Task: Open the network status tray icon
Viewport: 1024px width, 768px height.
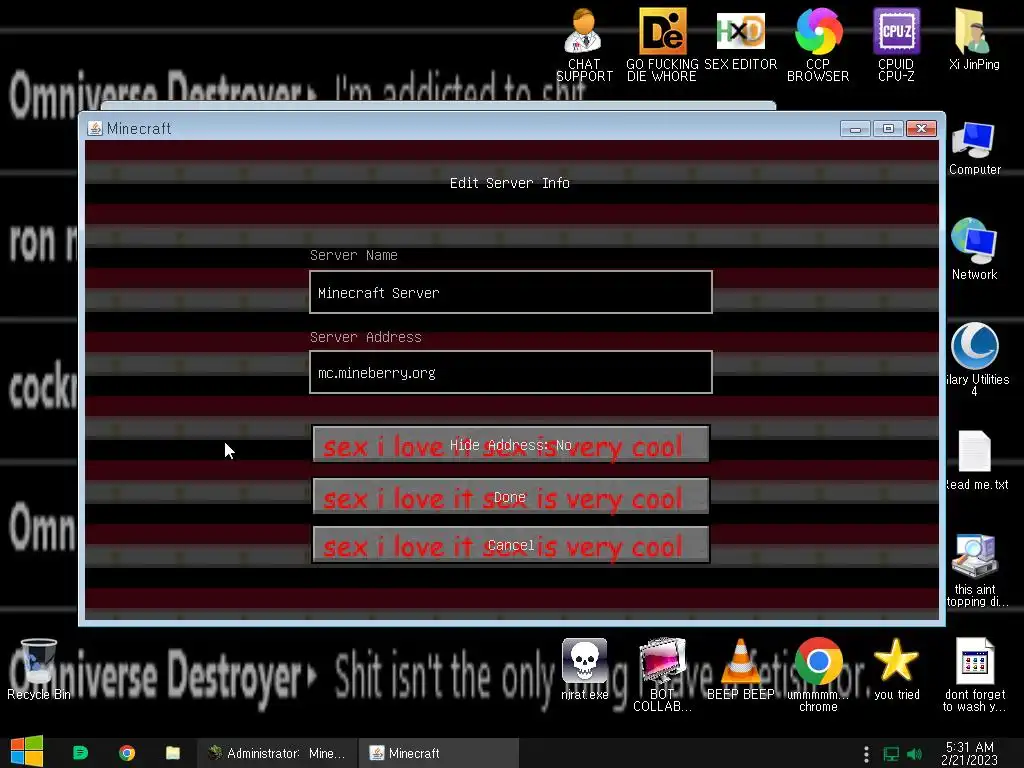Action: (891, 754)
